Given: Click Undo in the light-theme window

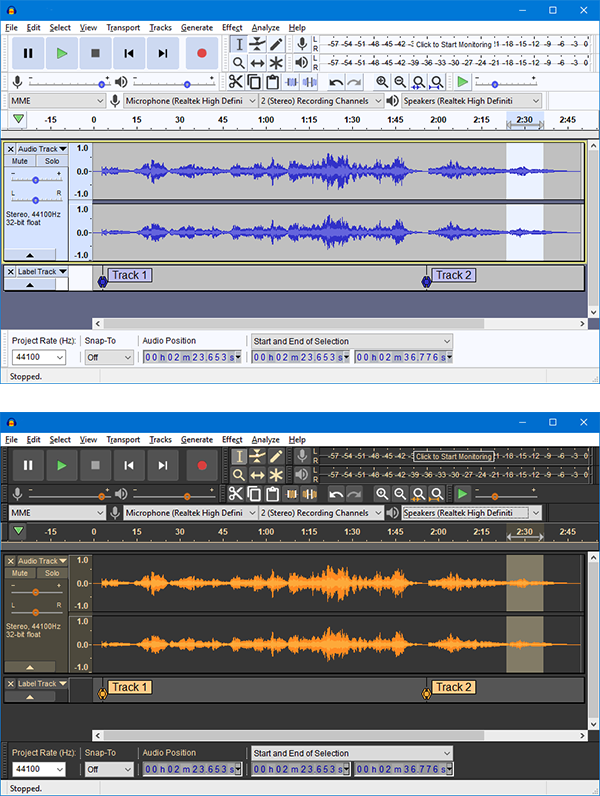Looking at the screenshot, I should pyautogui.click(x=336, y=82).
